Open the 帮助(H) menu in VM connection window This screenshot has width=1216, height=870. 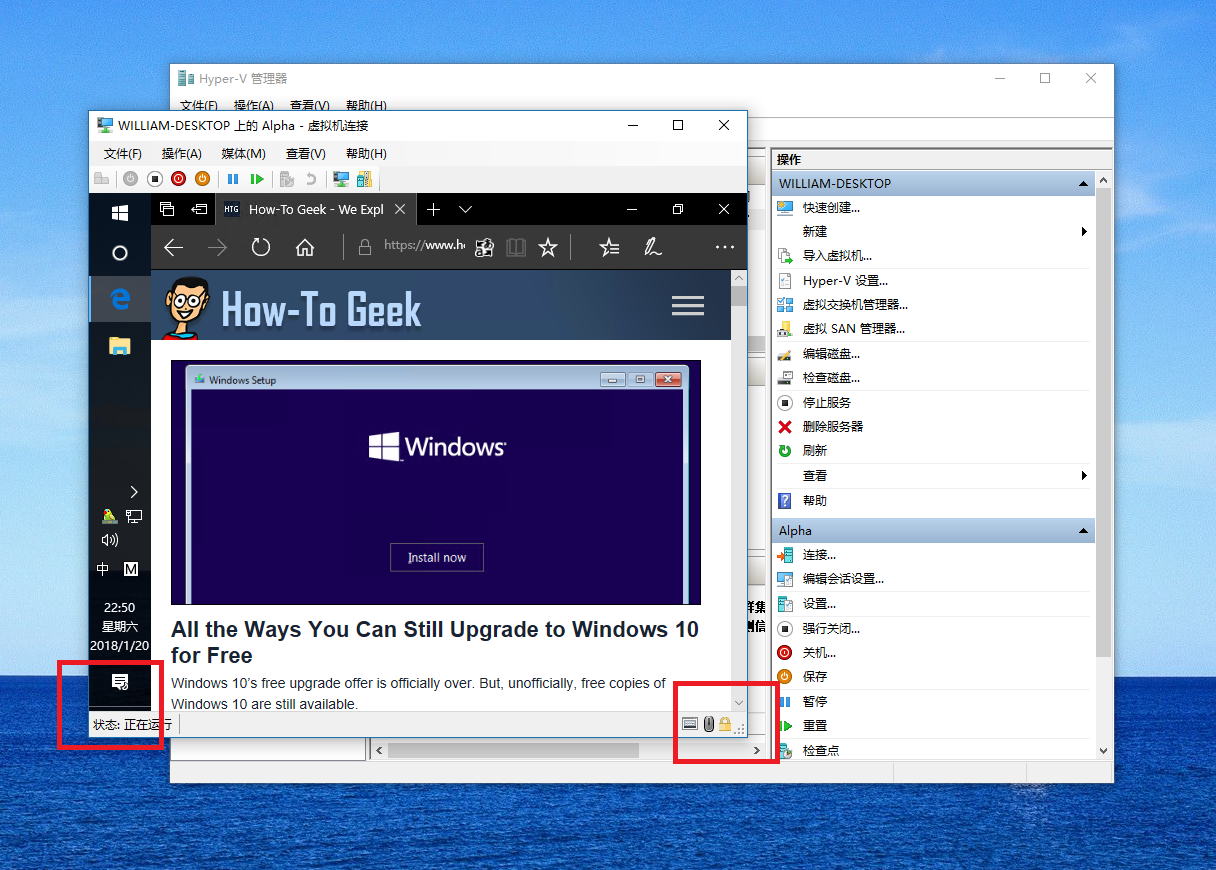(x=366, y=154)
